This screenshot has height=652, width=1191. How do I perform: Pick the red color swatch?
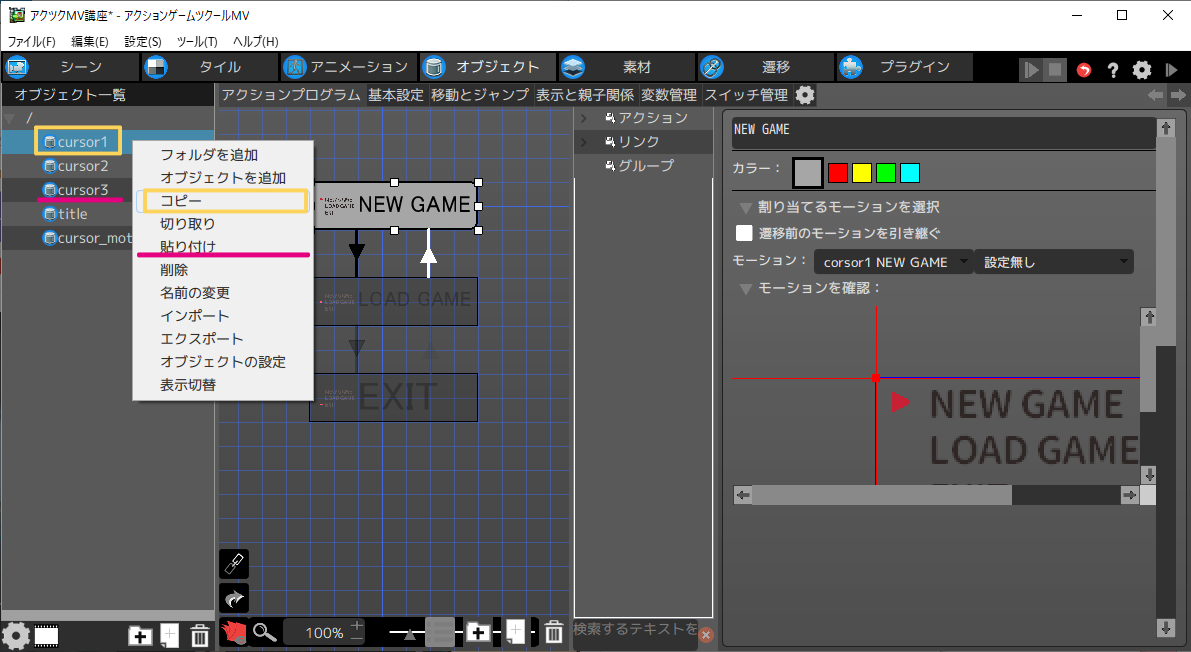pyautogui.click(x=838, y=173)
